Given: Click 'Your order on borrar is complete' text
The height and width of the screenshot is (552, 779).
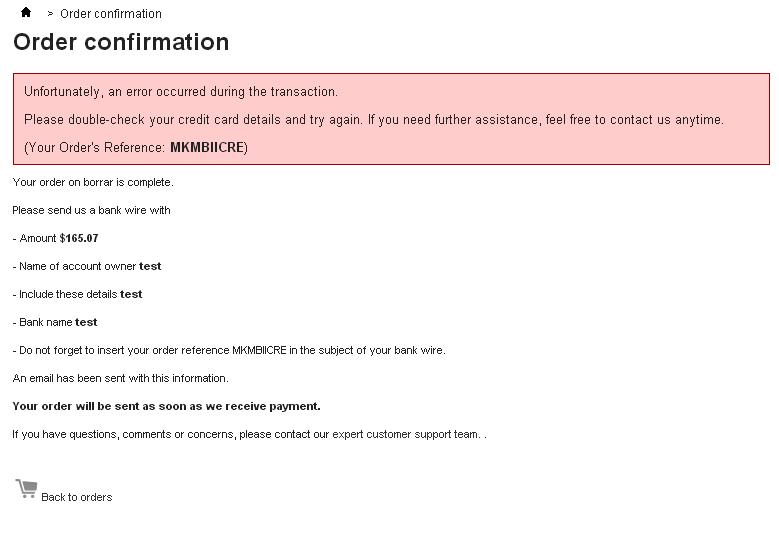Looking at the screenshot, I should (x=93, y=183).
